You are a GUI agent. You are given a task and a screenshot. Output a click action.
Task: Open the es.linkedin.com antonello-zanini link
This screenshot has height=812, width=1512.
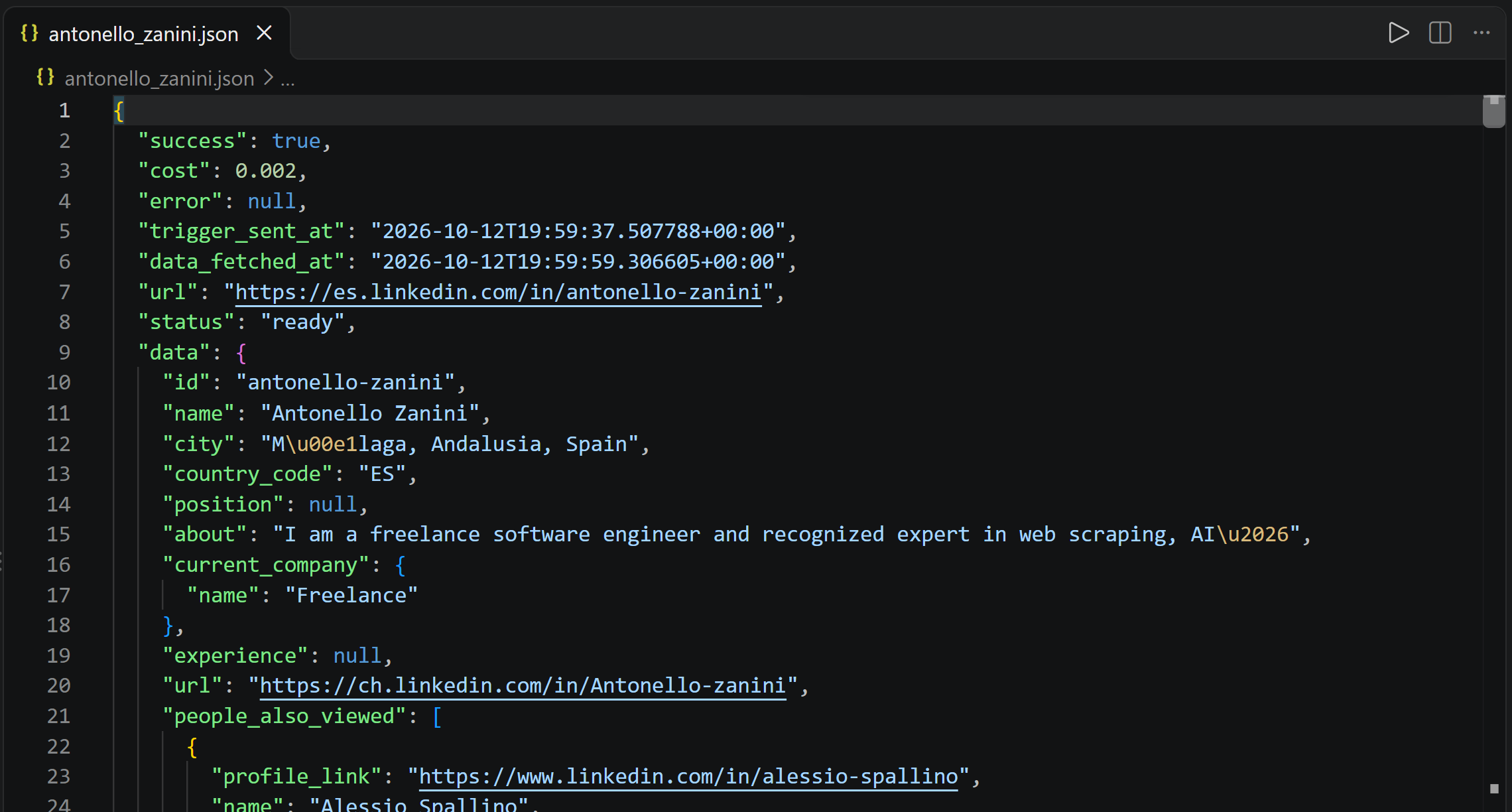click(x=498, y=292)
